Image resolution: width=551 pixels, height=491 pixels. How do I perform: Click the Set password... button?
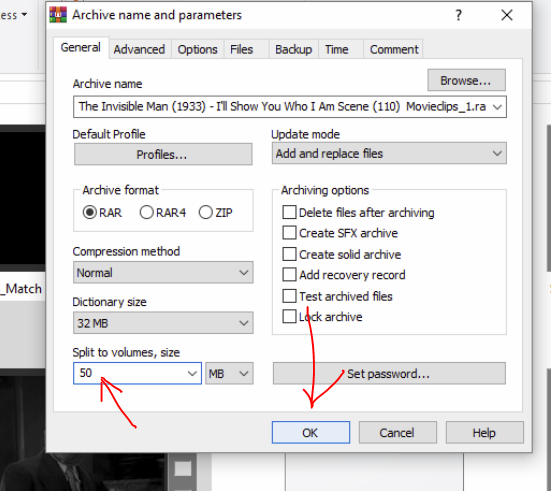tap(389, 373)
